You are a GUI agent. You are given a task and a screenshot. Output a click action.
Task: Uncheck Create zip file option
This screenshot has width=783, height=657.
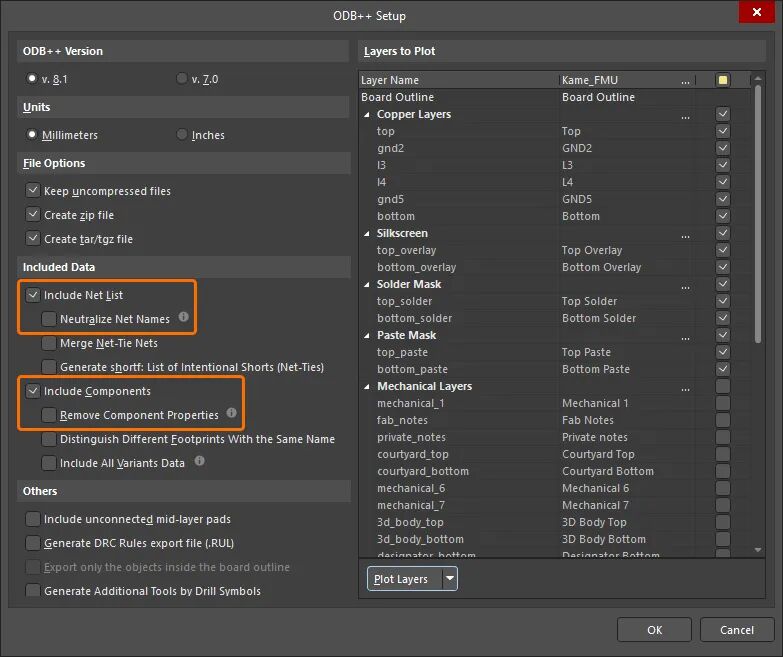[33, 215]
